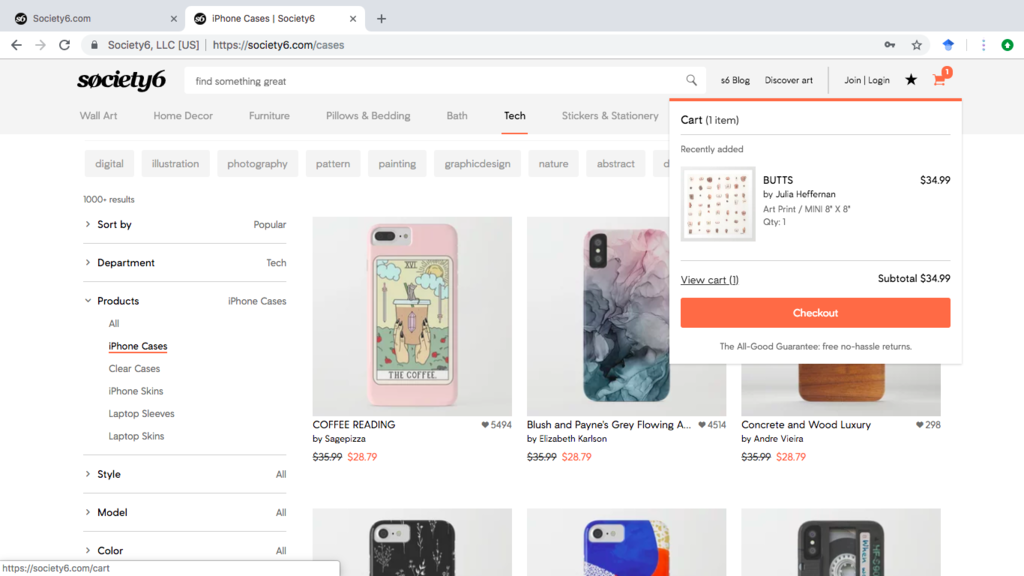This screenshot has width=1024, height=576.
Task: Click the Society6 logo
Action: point(121,80)
